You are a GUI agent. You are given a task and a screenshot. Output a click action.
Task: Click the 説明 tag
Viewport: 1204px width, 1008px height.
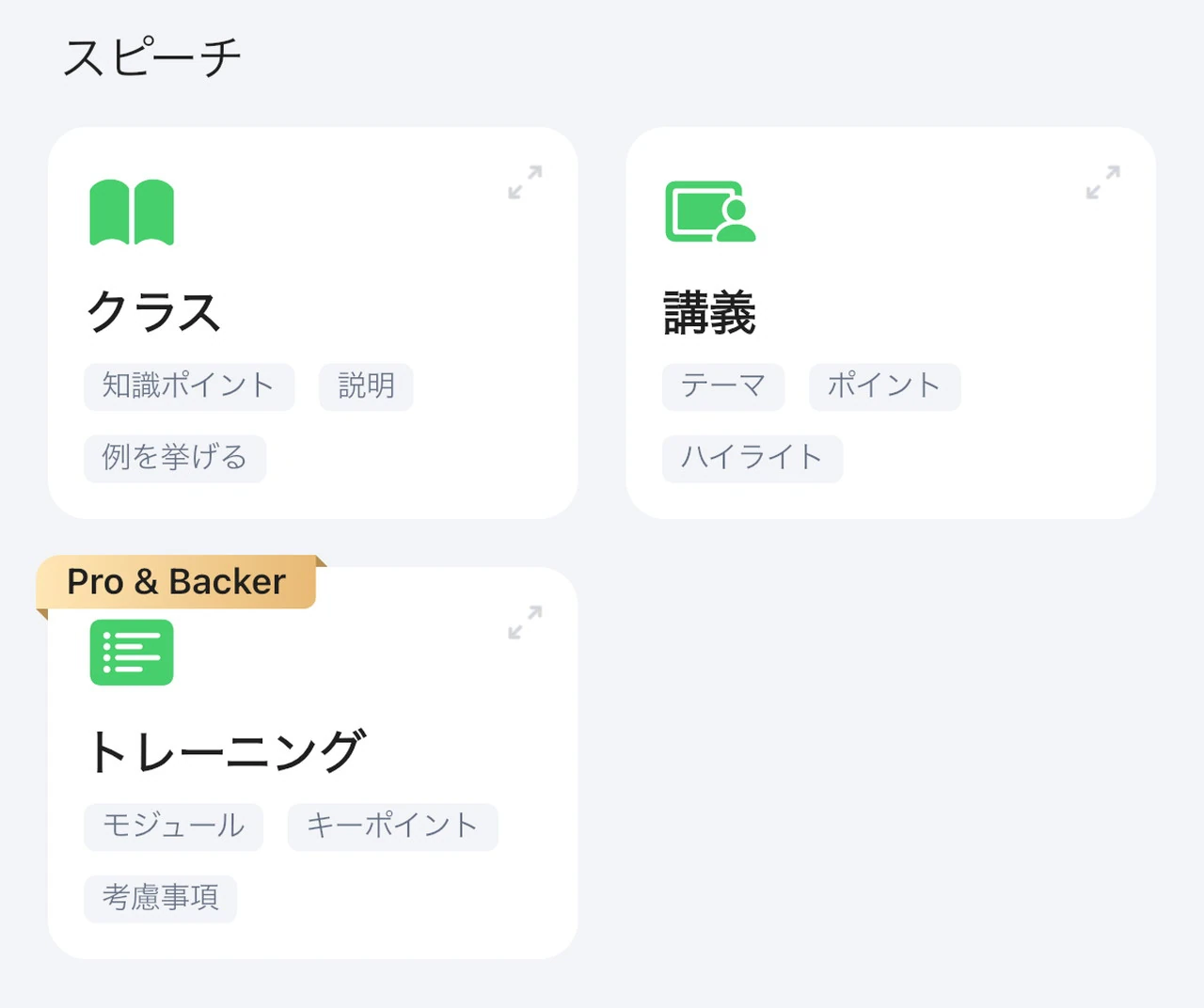366,386
